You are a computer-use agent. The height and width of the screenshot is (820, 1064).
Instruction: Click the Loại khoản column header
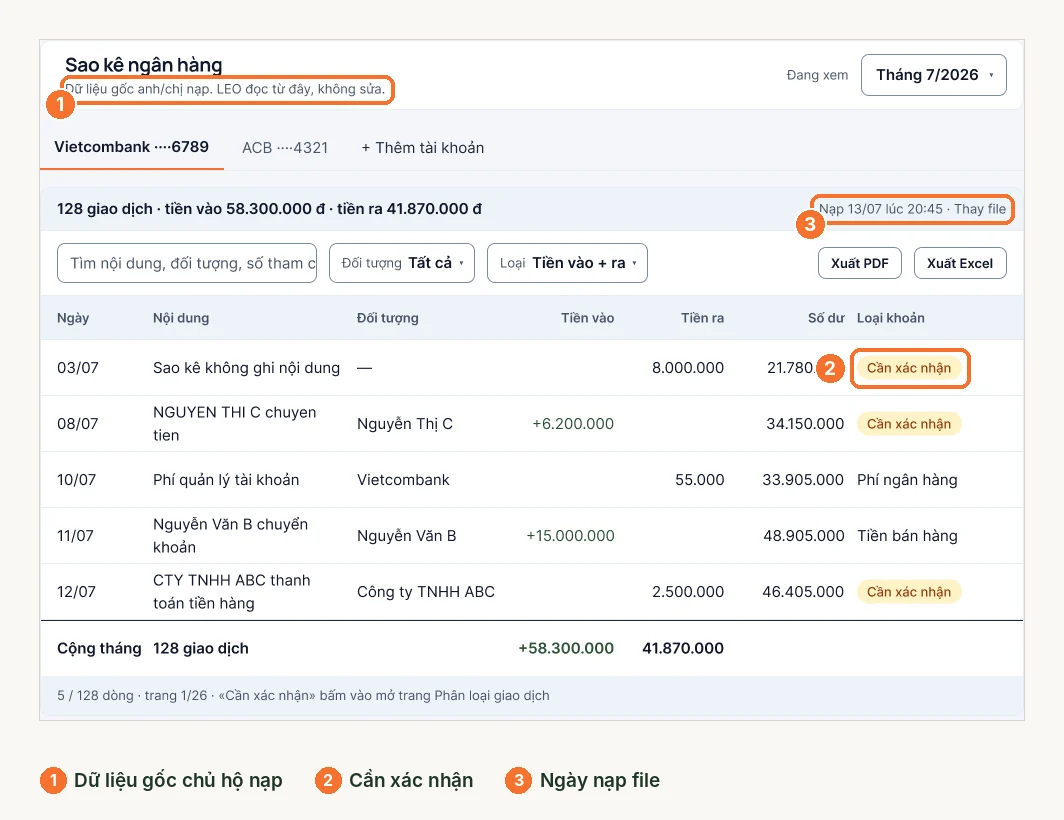[x=890, y=318]
